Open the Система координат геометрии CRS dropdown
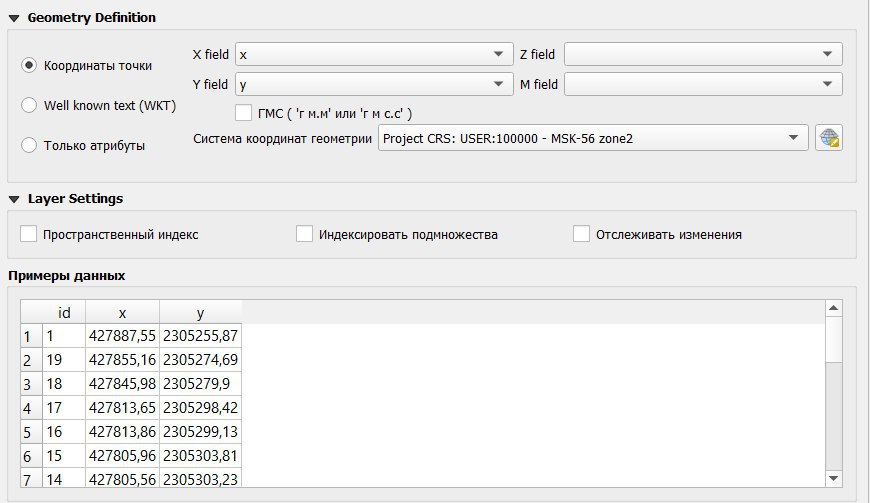Image resolution: width=870 pixels, height=503 pixels. tap(593, 138)
